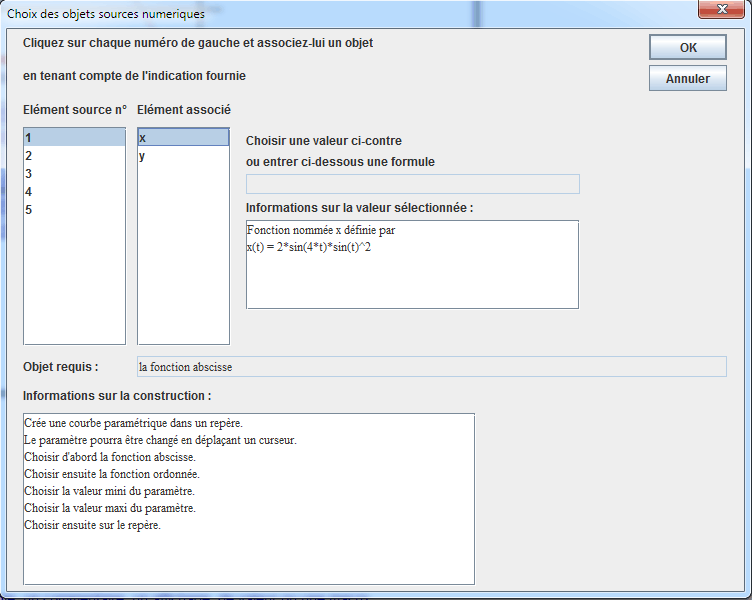Viewport: 752px width, 600px height.
Task: Select source element number 1
Action: pos(74,138)
